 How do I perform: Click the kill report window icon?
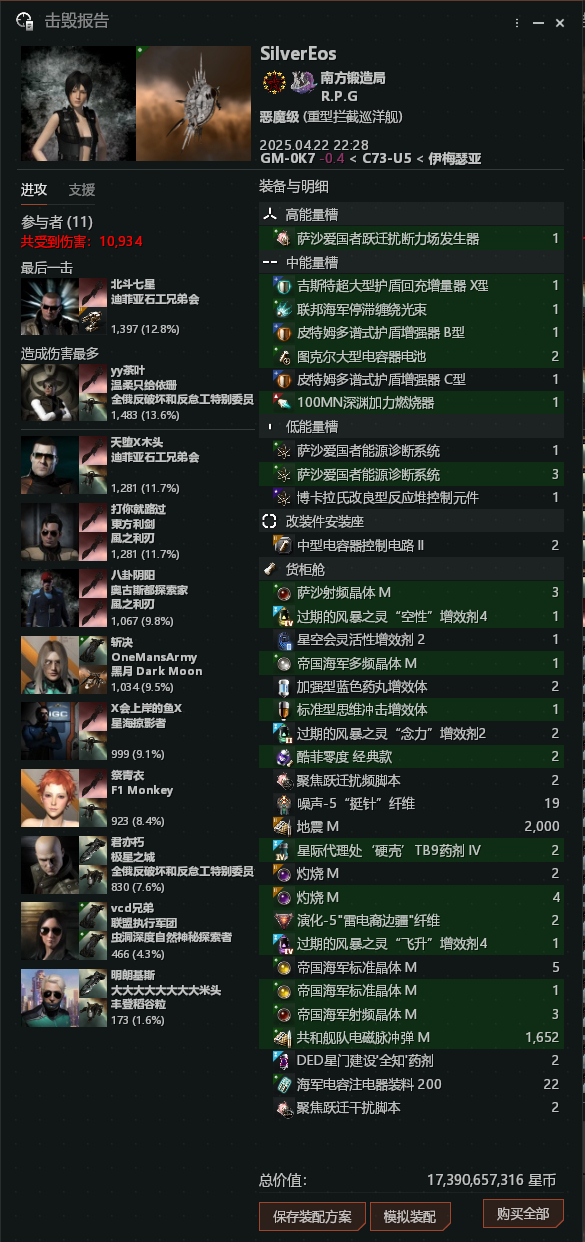pyautogui.click(x=26, y=21)
